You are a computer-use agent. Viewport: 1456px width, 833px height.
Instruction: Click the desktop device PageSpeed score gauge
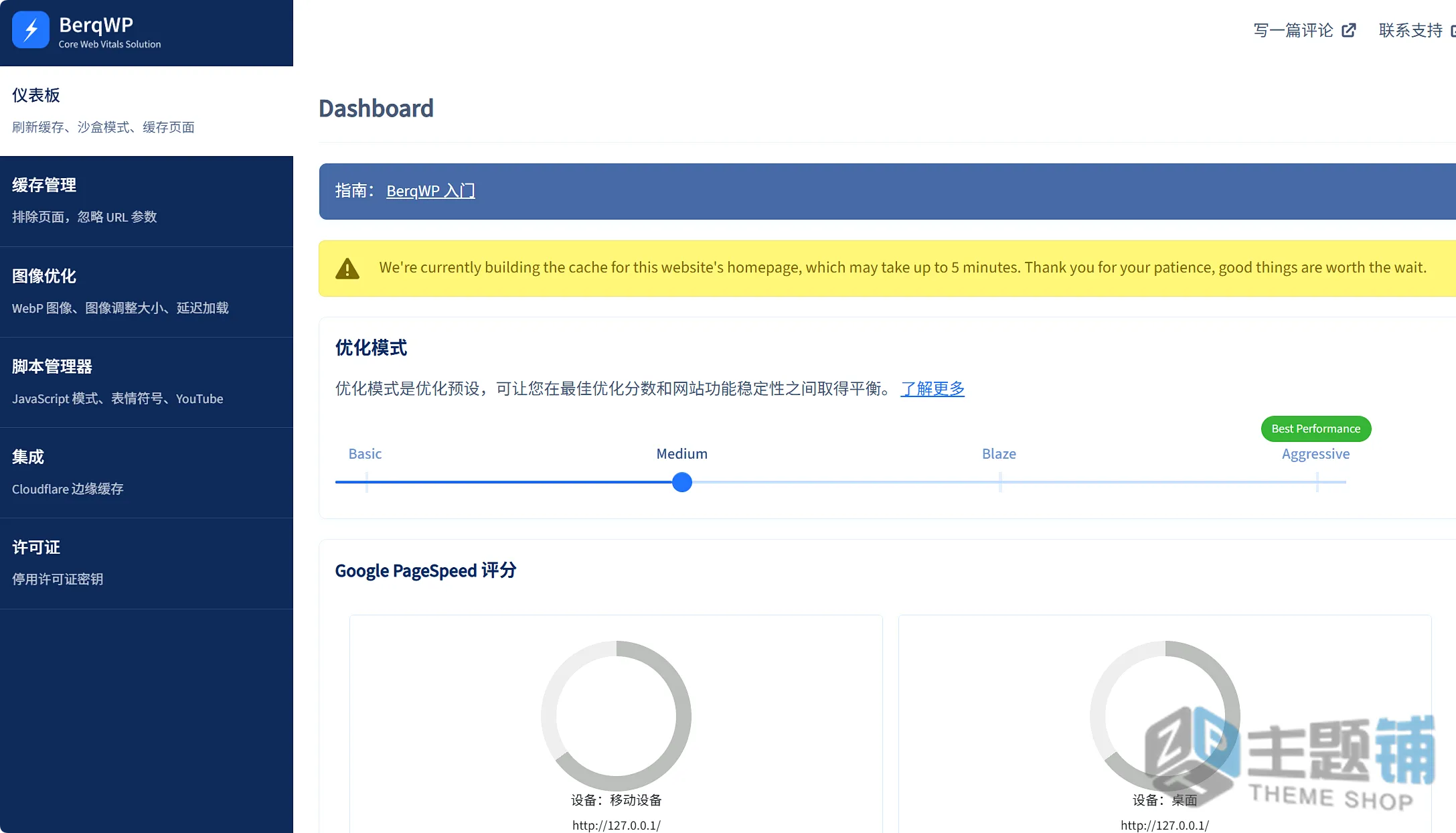click(x=1165, y=716)
